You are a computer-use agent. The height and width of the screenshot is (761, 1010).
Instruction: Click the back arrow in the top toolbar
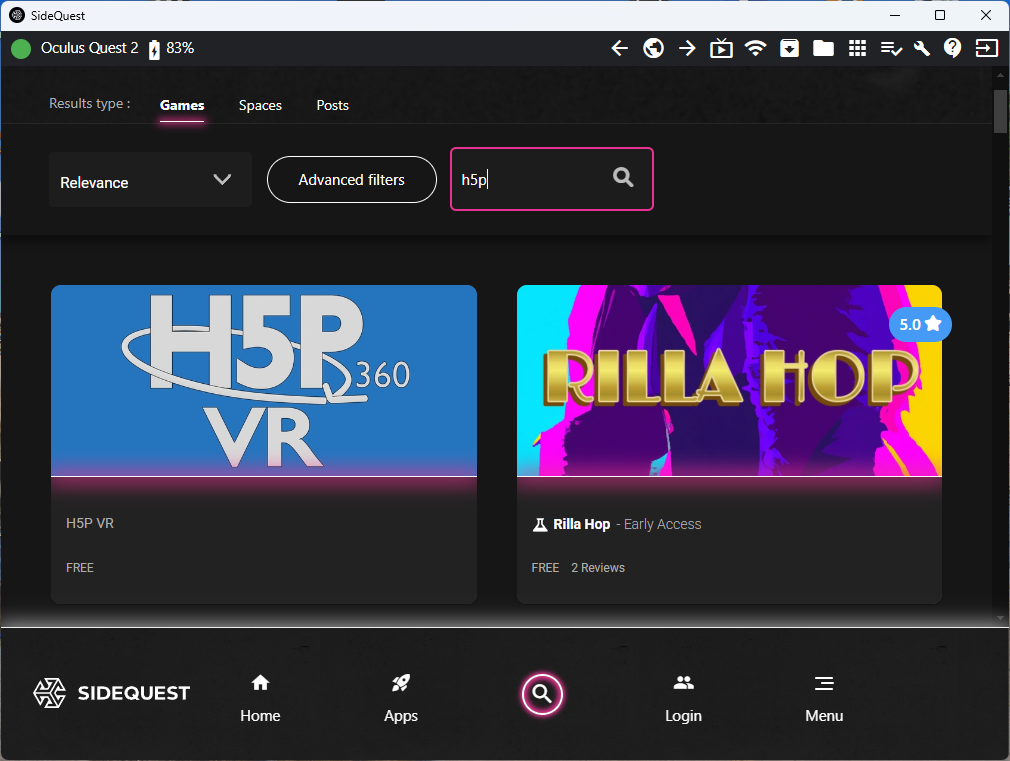point(620,48)
